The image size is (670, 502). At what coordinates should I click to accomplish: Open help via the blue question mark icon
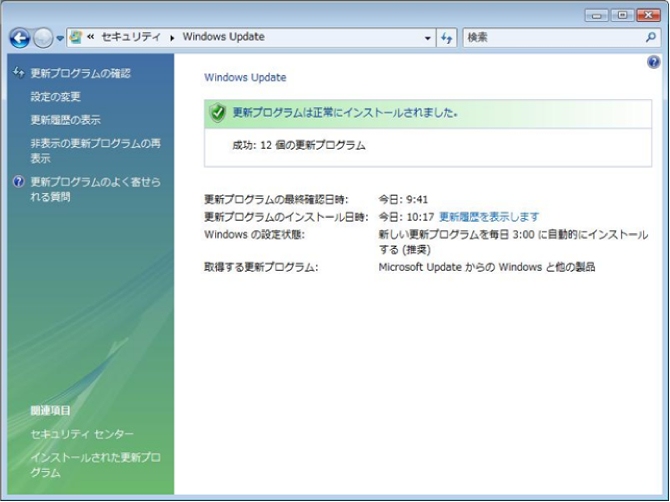tap(654, 62)
